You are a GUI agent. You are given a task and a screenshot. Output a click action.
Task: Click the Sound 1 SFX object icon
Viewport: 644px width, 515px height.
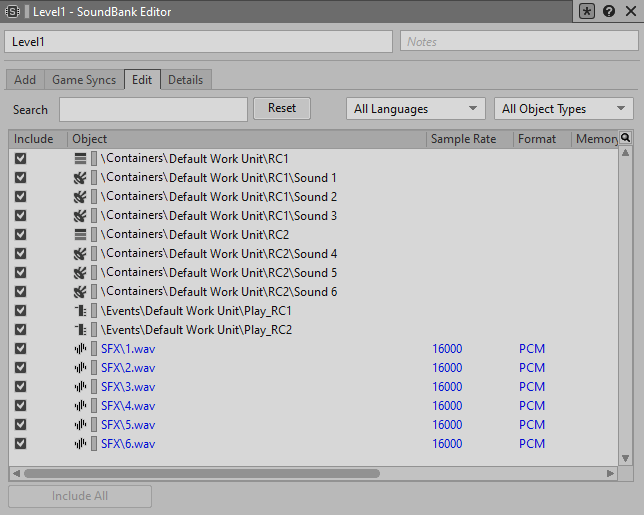tap(81, 178)
